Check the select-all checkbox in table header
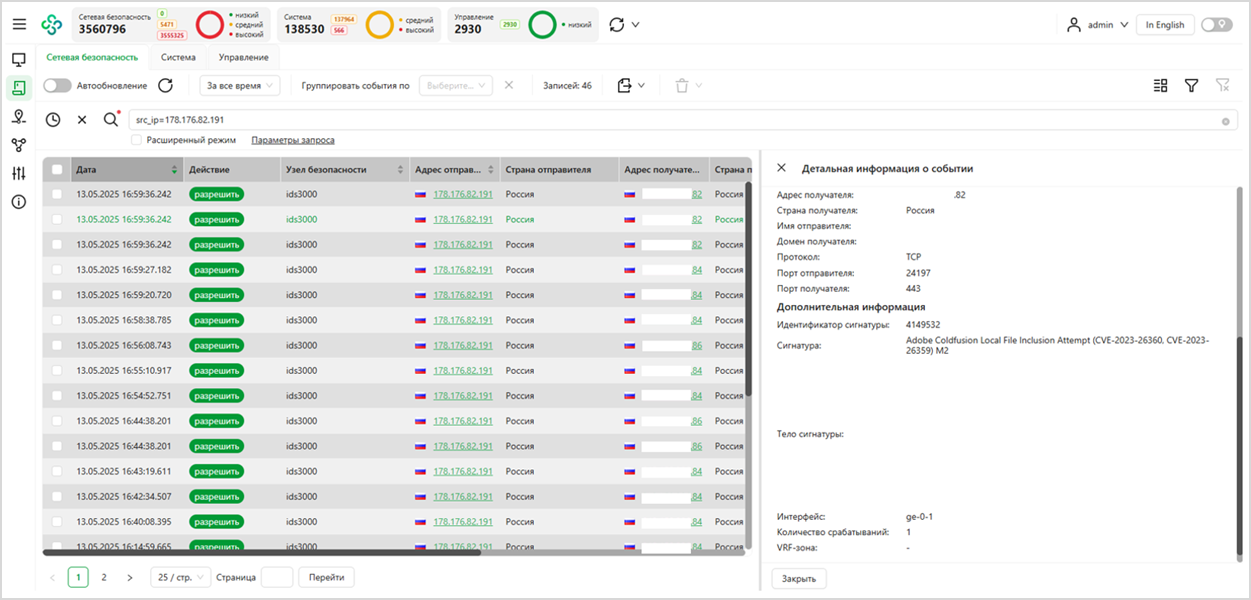 point(57,170)
